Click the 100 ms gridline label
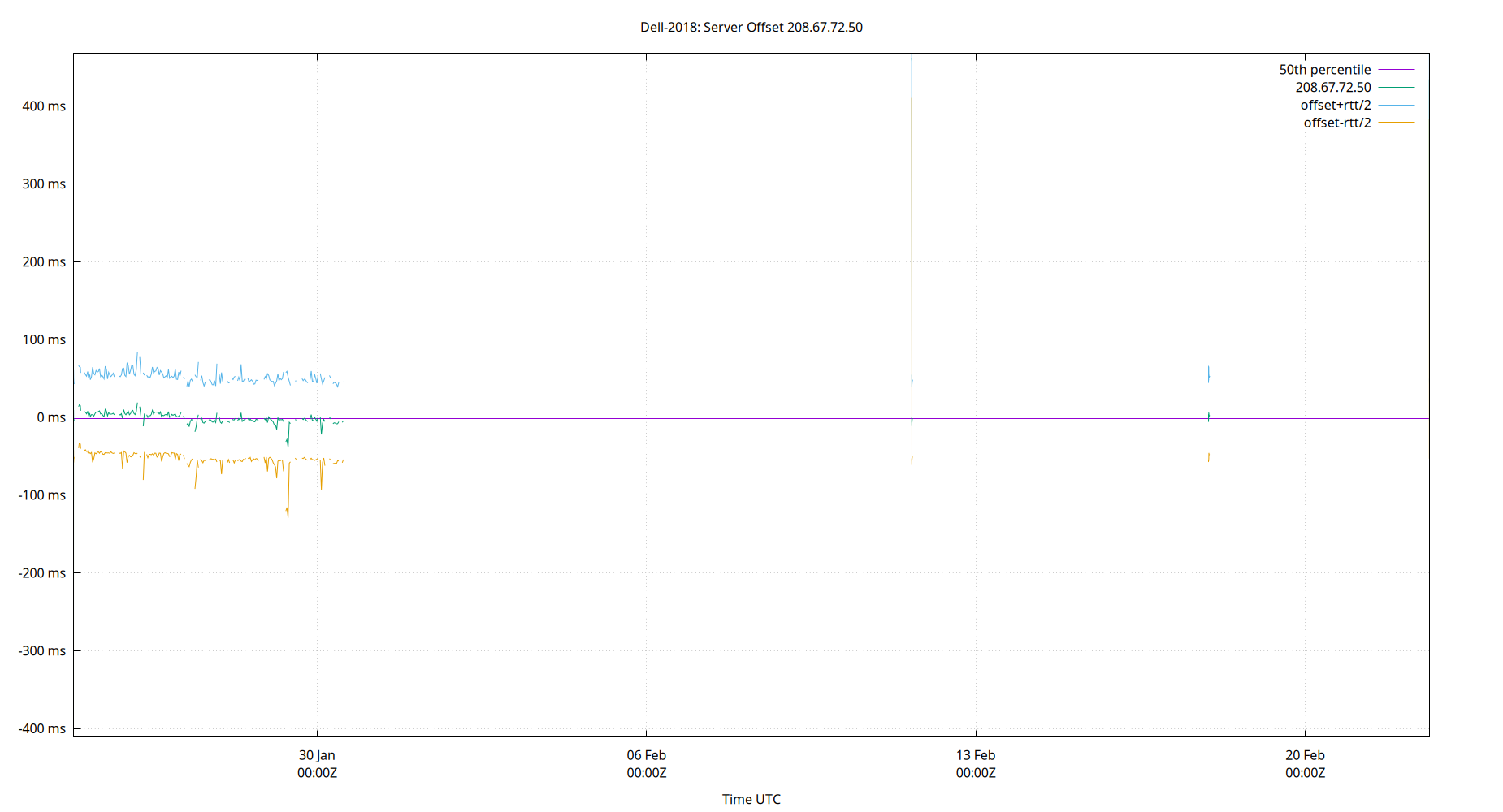The width and height of the screenshot is (1503, 812). (42, 339)
